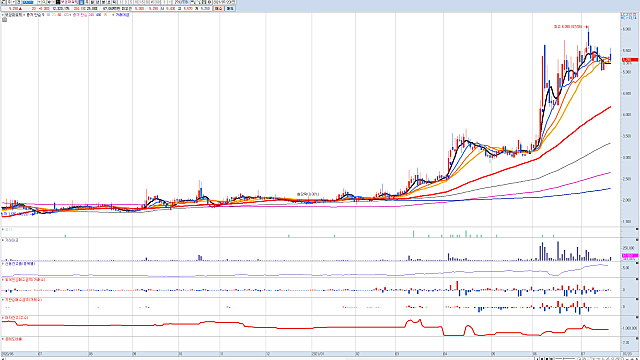Click the info circle icon before the date field
The image size is (640, 360).
pos(210,2)
